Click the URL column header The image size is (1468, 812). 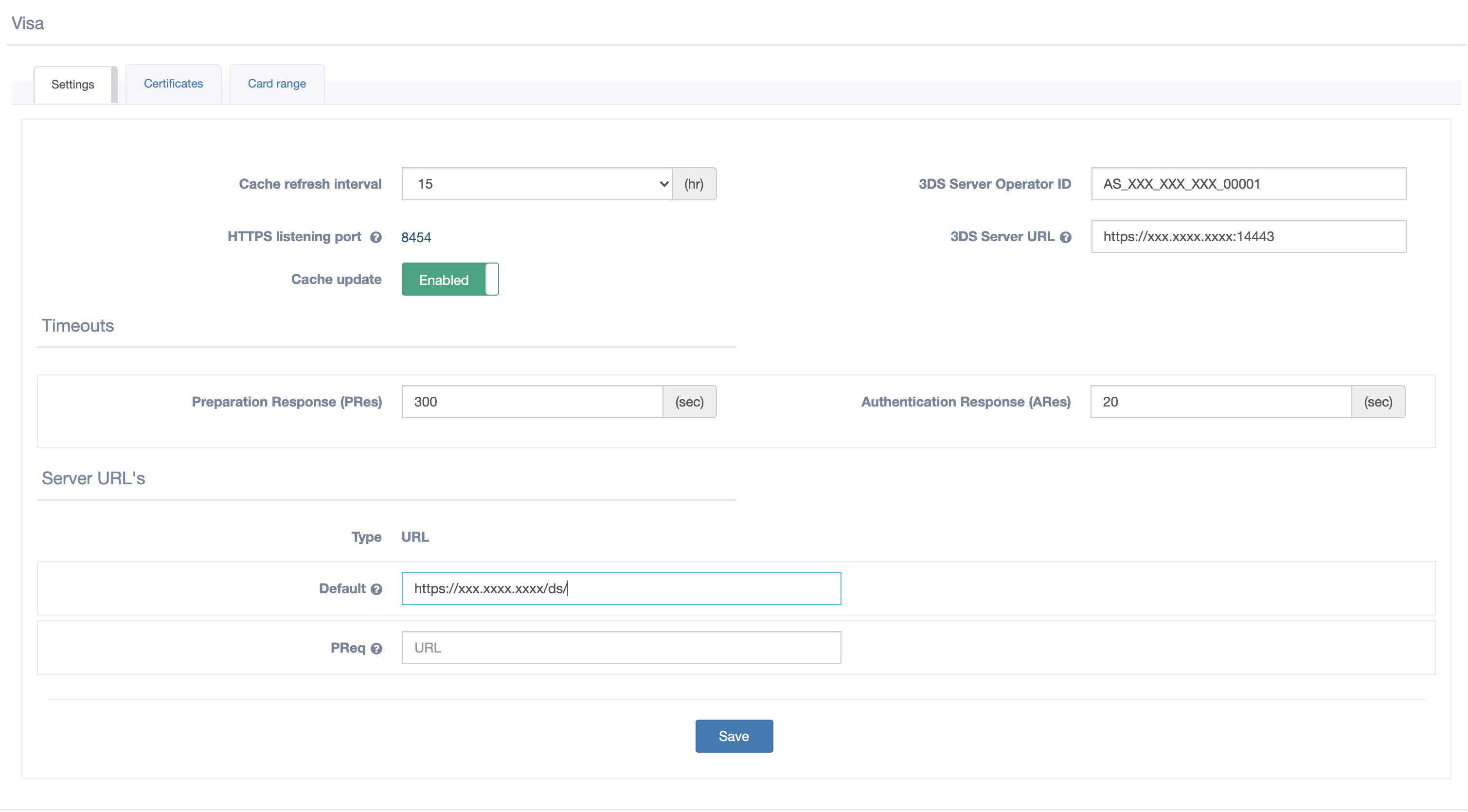[415, 537]
